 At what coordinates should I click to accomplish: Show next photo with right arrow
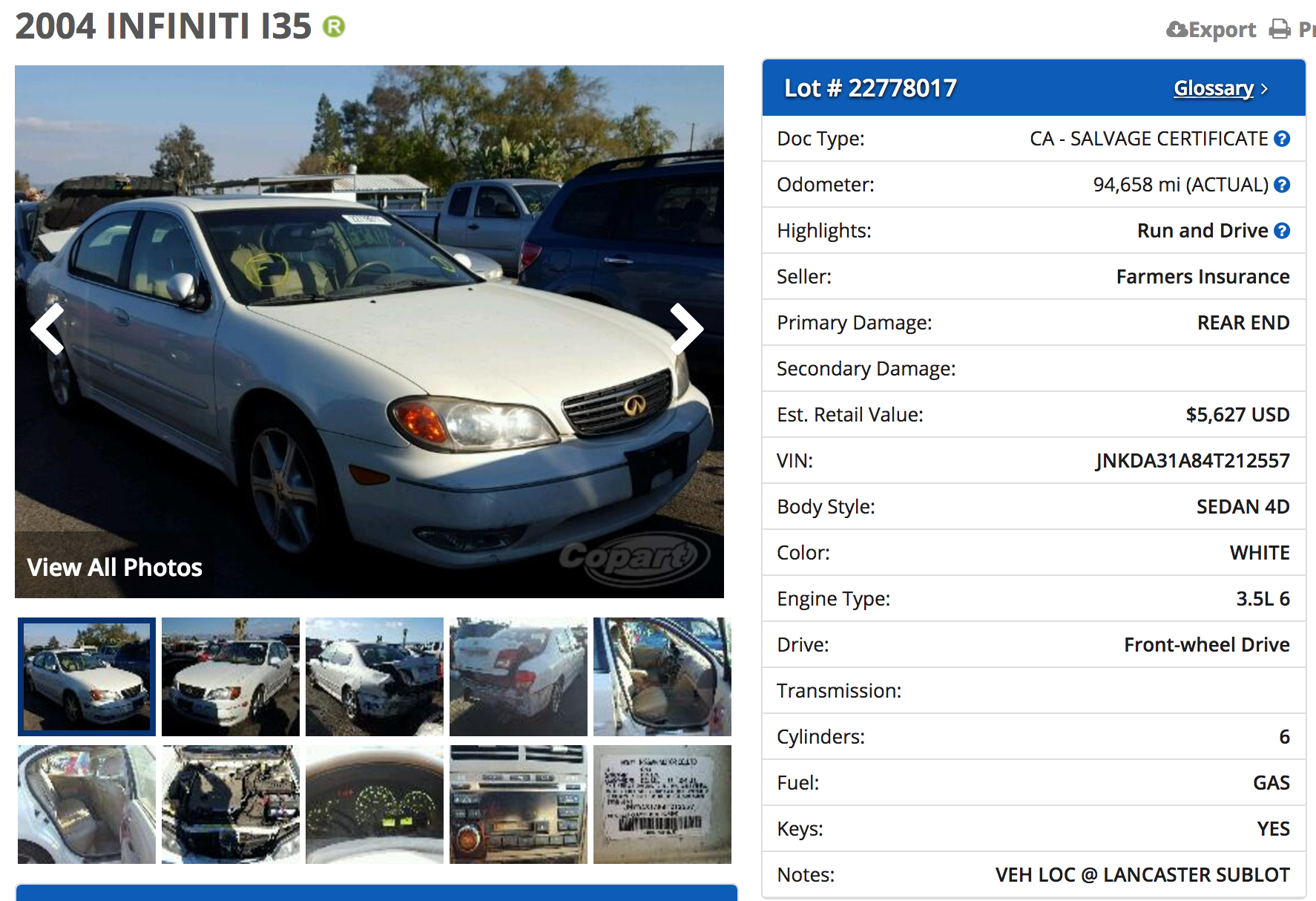pyautogui.click(x=685, y=329)
